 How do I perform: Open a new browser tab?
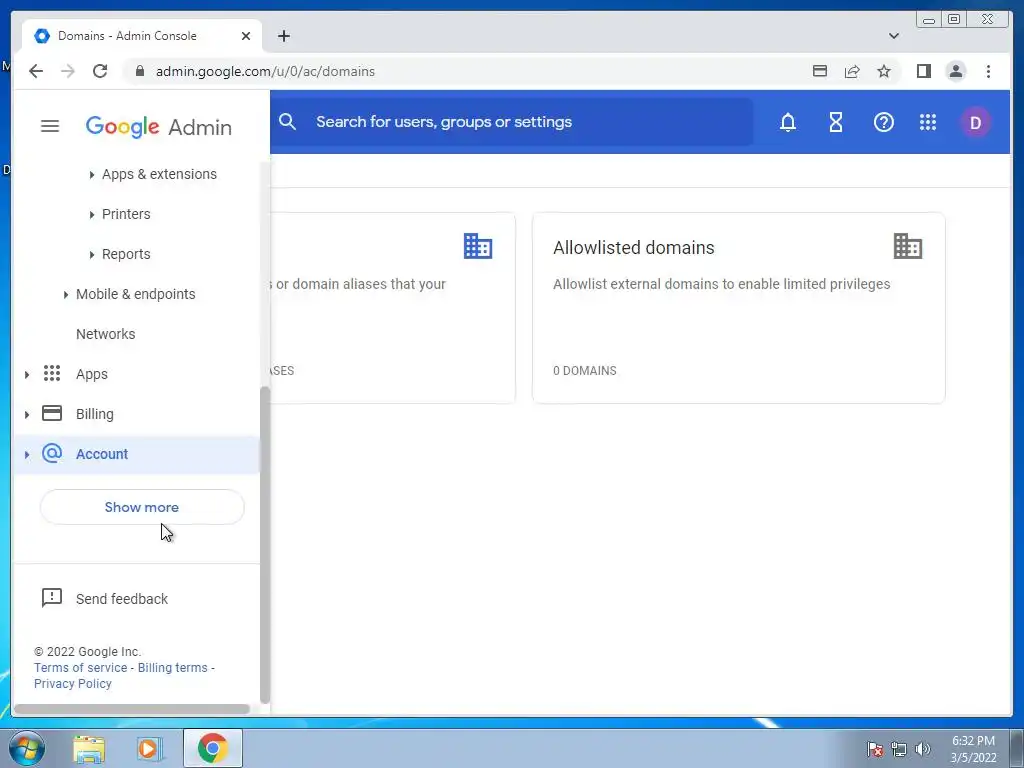tap(283, 36)
